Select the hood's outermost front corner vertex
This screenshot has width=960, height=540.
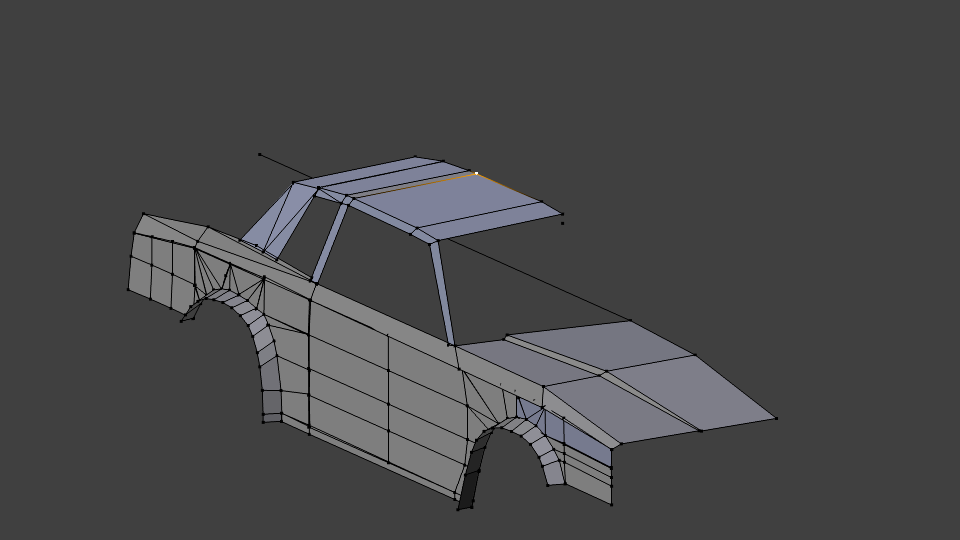(x=776, y=418)
